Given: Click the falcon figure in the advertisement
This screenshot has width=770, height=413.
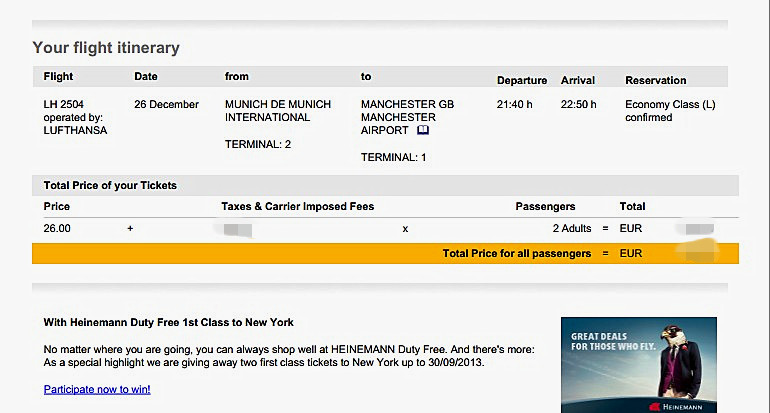Looking at the screenshot, I should (x=686, y=362).
